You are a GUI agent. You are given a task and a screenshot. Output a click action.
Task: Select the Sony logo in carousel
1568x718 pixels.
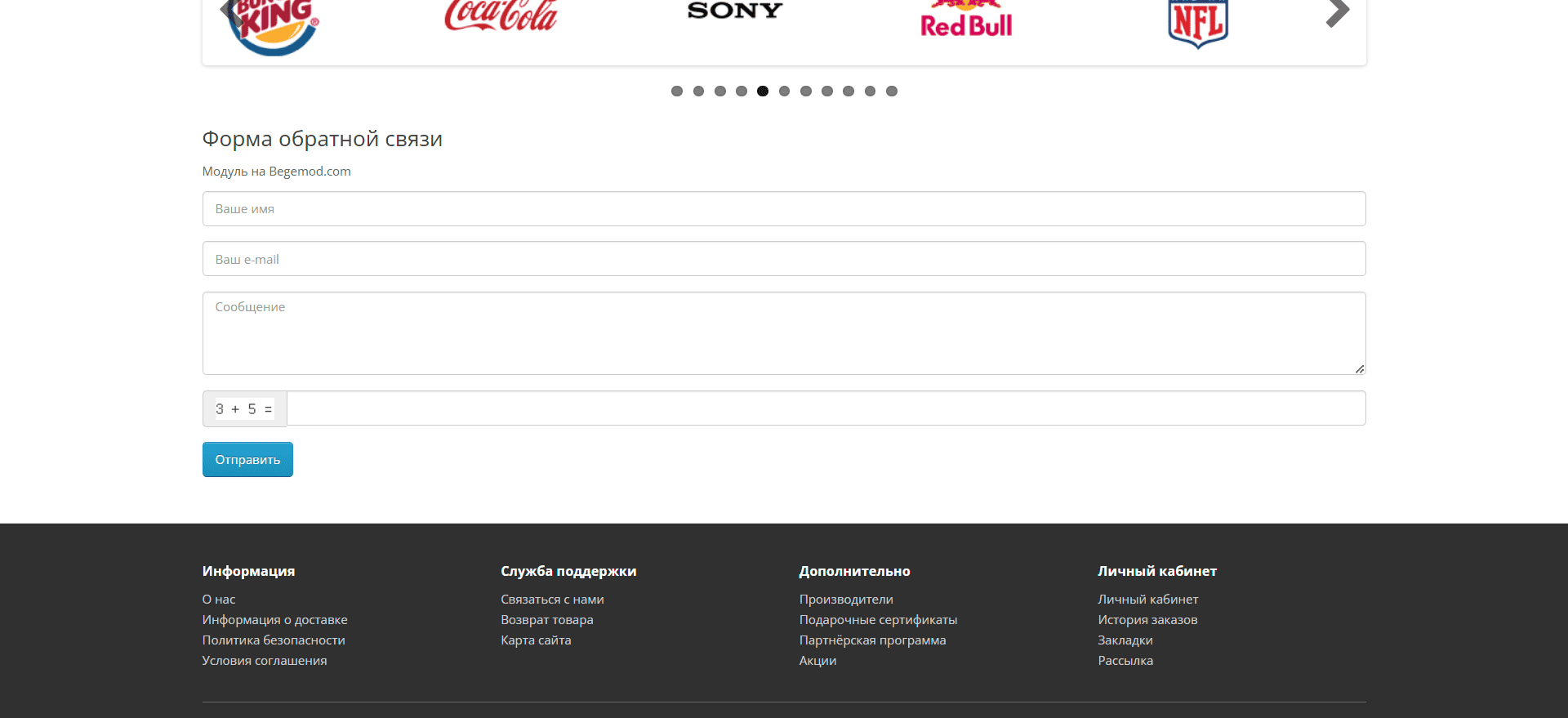(x=735, y=11)
